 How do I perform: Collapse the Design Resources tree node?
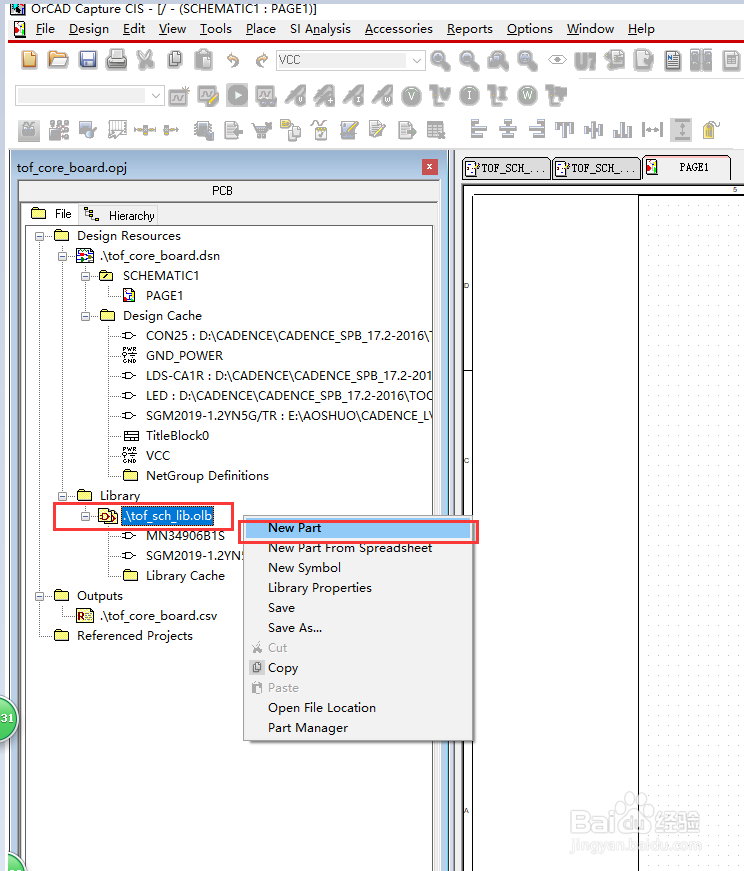tap(39, 237)
